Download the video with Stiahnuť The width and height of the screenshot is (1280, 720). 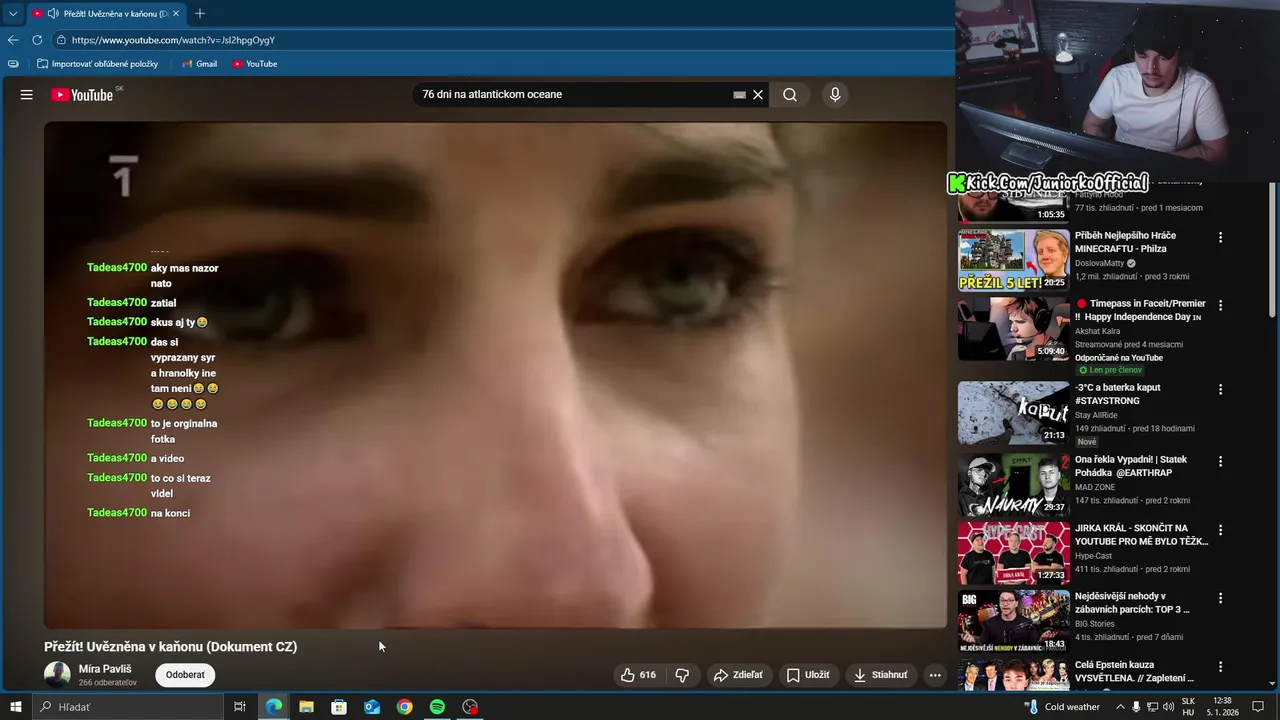pyautogui.click(x=881, y=675)
